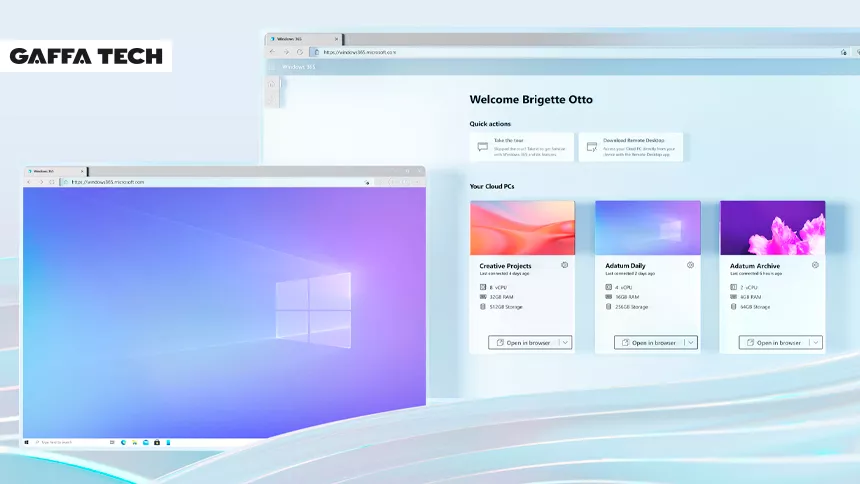Expand dropdown arrow beside Adatum Daily Open in browser
This screenshot has height=484, width=860.
[x=691, y=342]
